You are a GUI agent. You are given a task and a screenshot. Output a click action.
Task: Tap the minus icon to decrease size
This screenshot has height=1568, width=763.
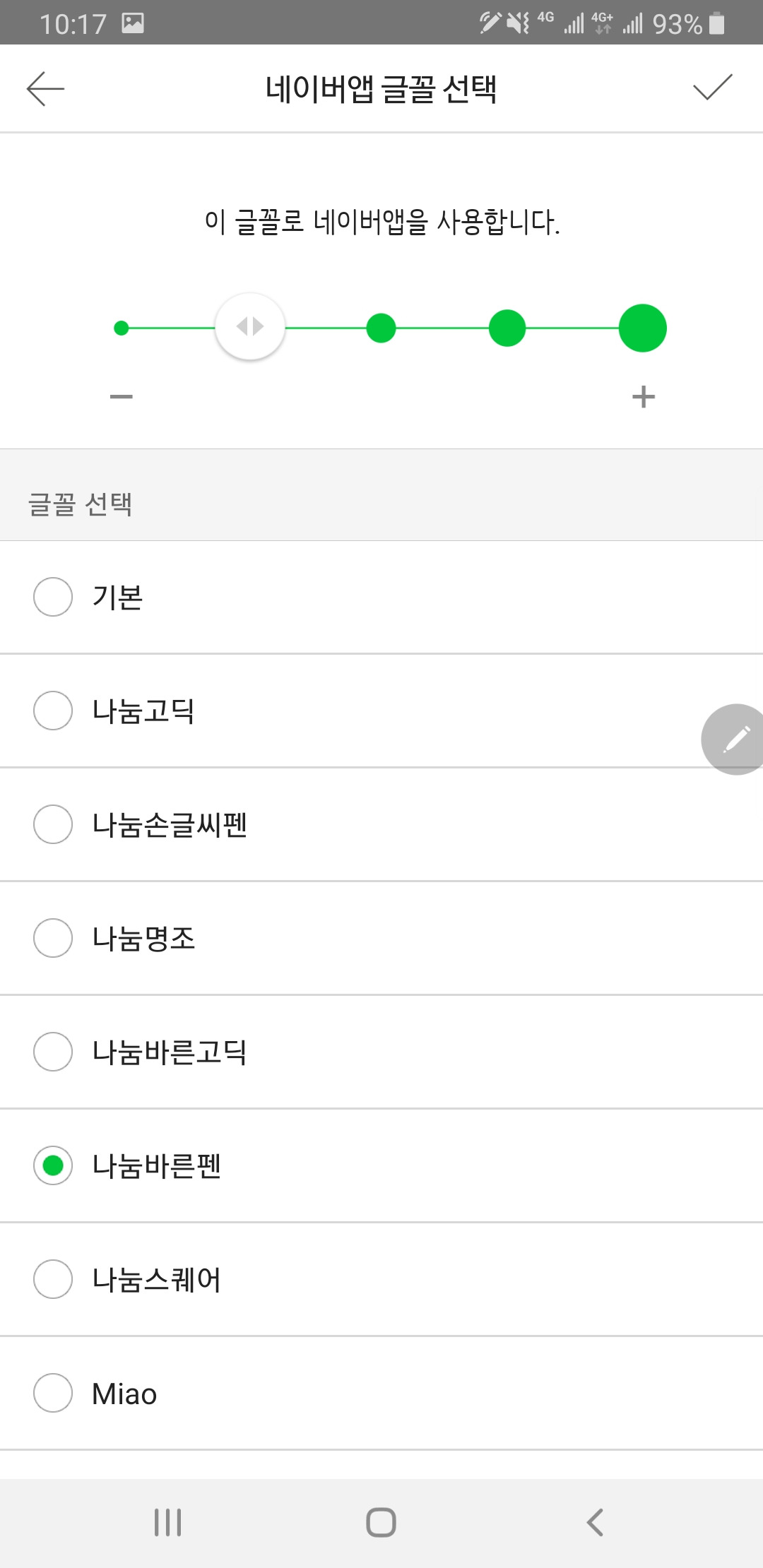pos(122,397)
